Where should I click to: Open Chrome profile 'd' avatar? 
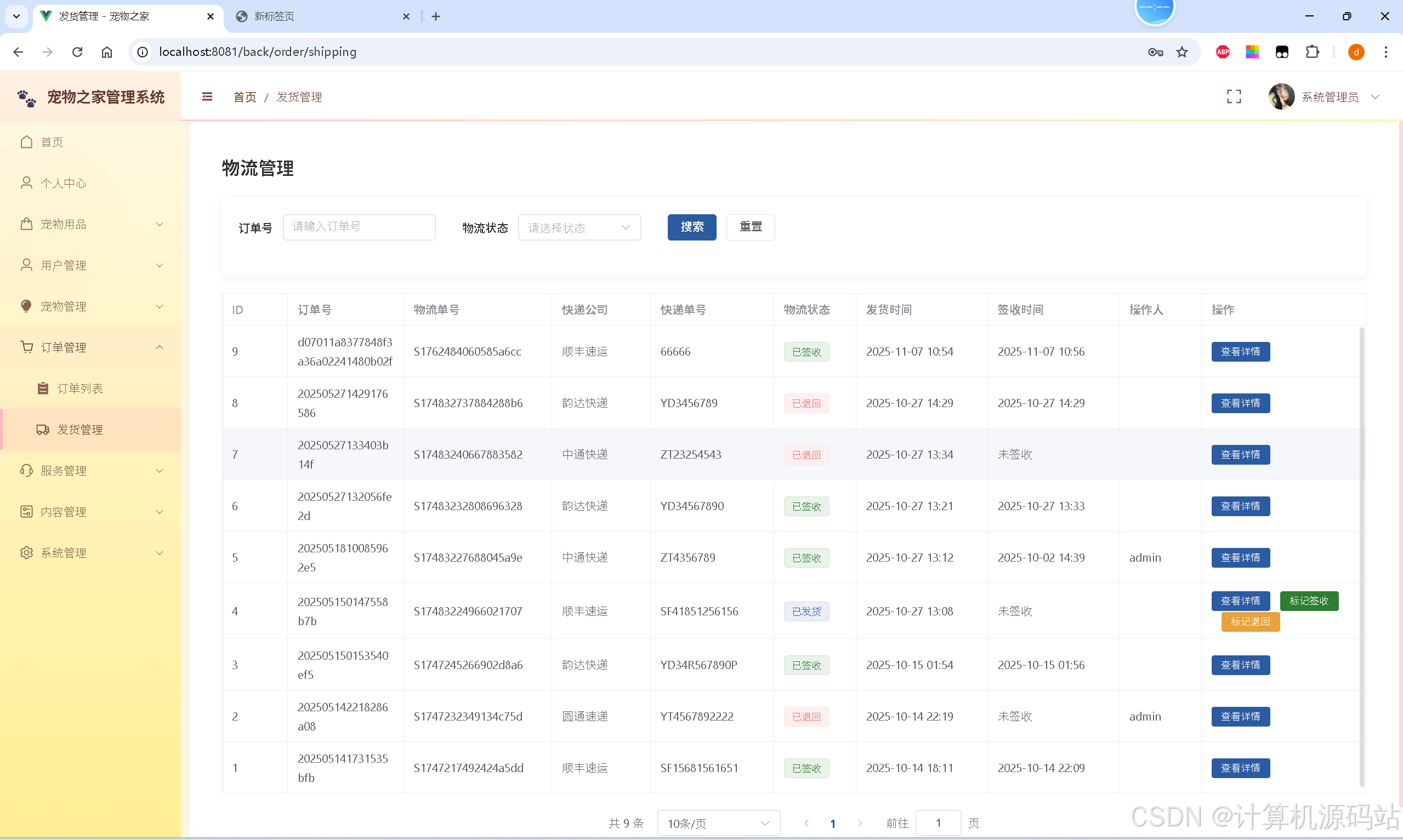tap(1356, 52)
